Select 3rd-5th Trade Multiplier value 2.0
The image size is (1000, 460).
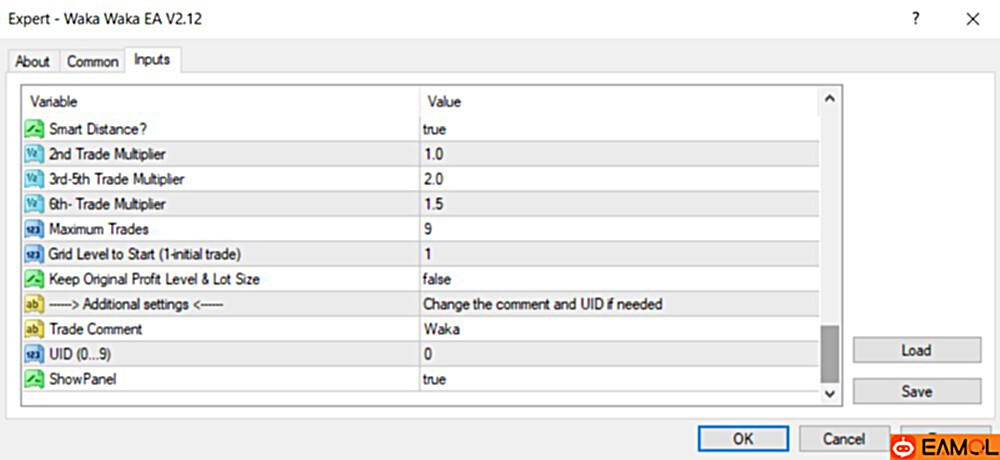434,179
